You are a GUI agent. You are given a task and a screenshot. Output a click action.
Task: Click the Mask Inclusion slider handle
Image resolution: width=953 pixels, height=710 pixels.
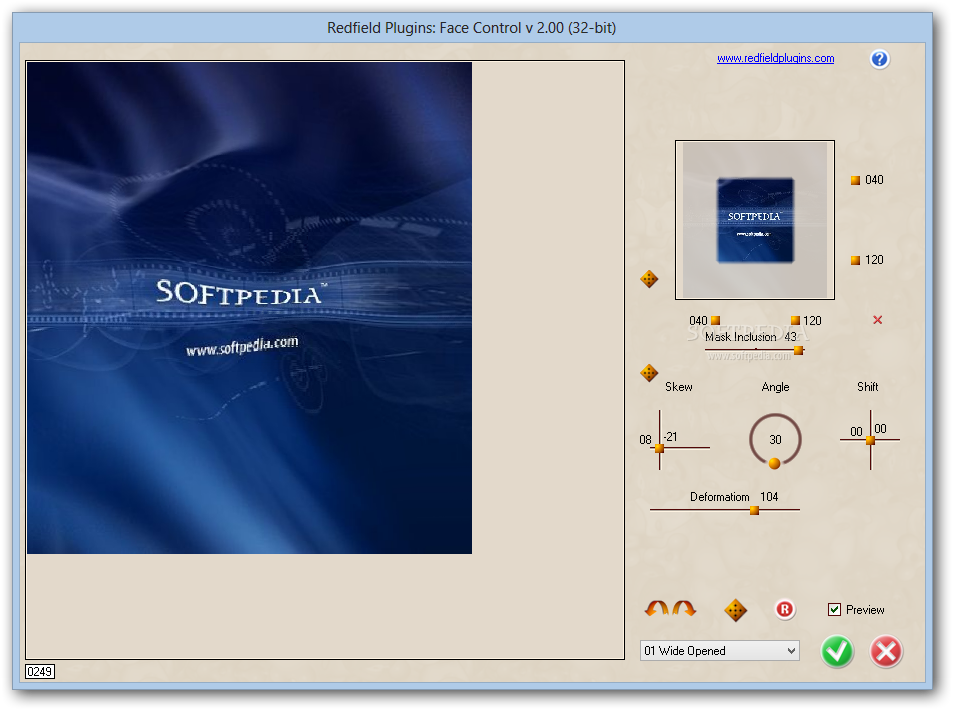(799, 350)
